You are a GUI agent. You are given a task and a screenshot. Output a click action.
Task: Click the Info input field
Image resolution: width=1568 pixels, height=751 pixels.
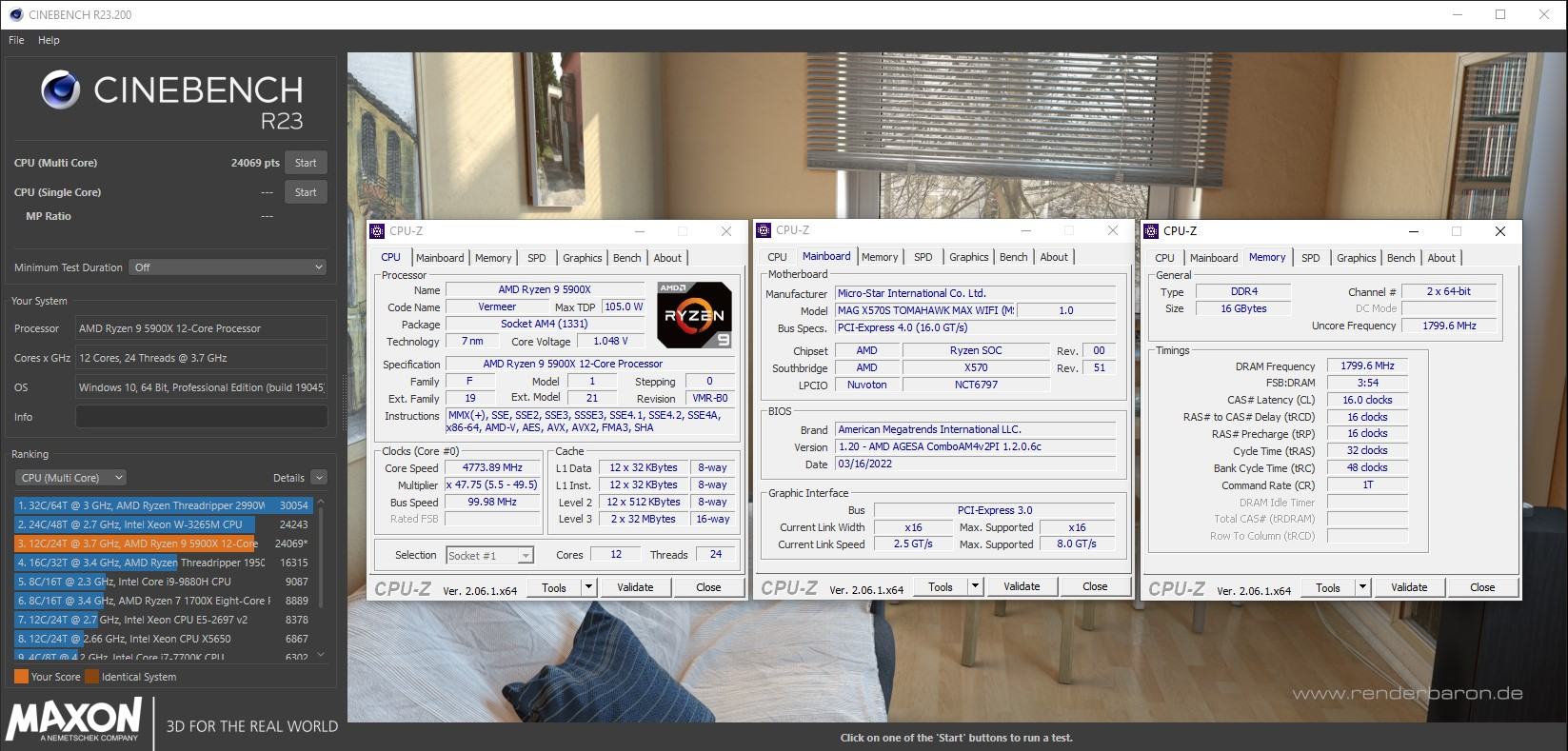coord(201,417)
